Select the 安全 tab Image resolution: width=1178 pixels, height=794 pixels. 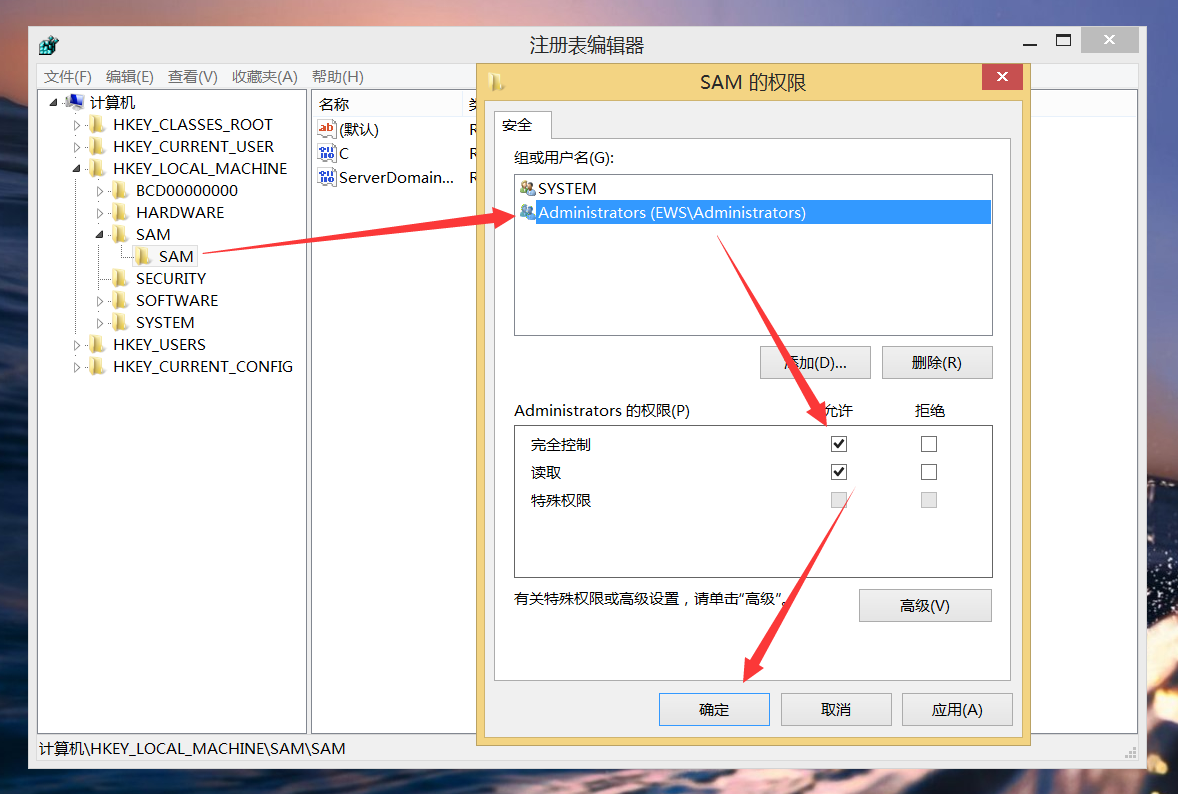tap(523, 125)
